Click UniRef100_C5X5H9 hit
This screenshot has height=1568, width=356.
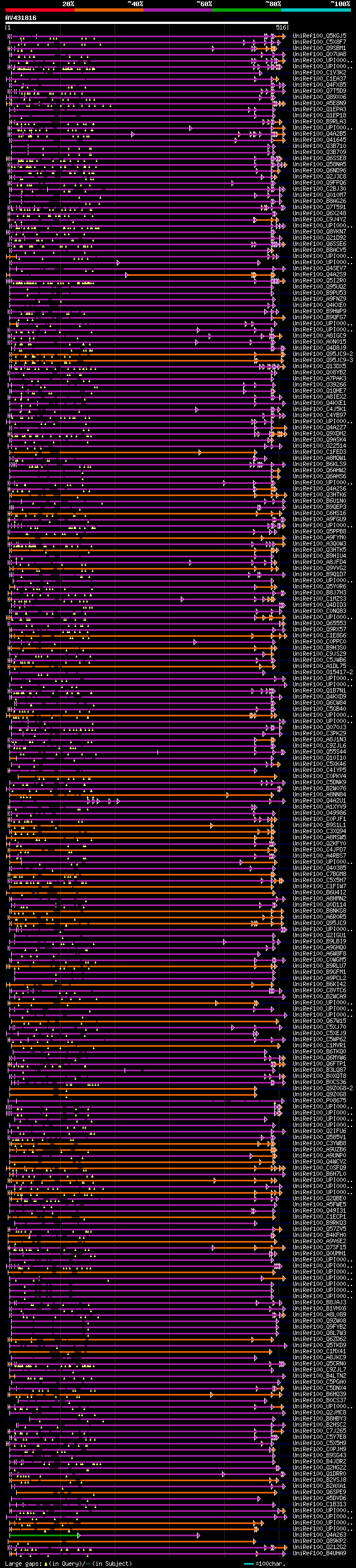click(319, 1443)
